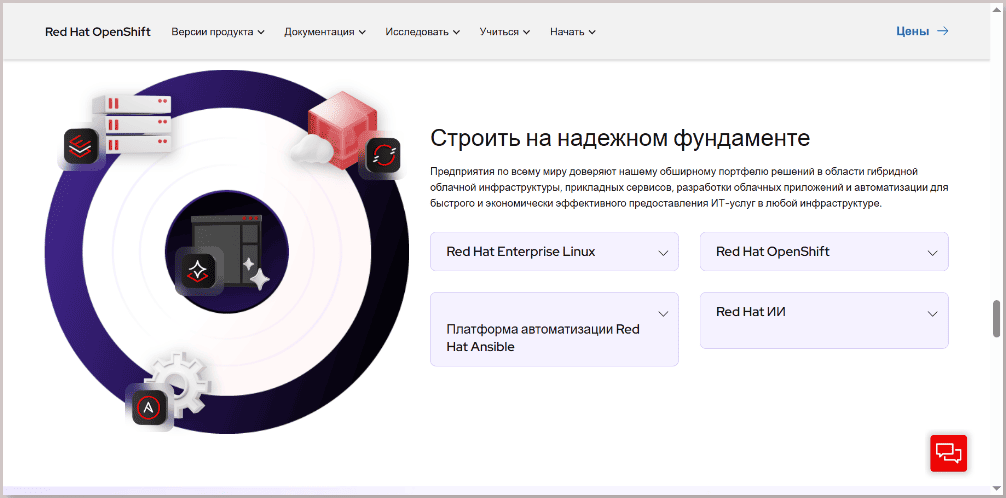The height and width of the screenshot is (498, 1006).
Task: Open the Учиться dropdown menu
Action: point(505,31)
